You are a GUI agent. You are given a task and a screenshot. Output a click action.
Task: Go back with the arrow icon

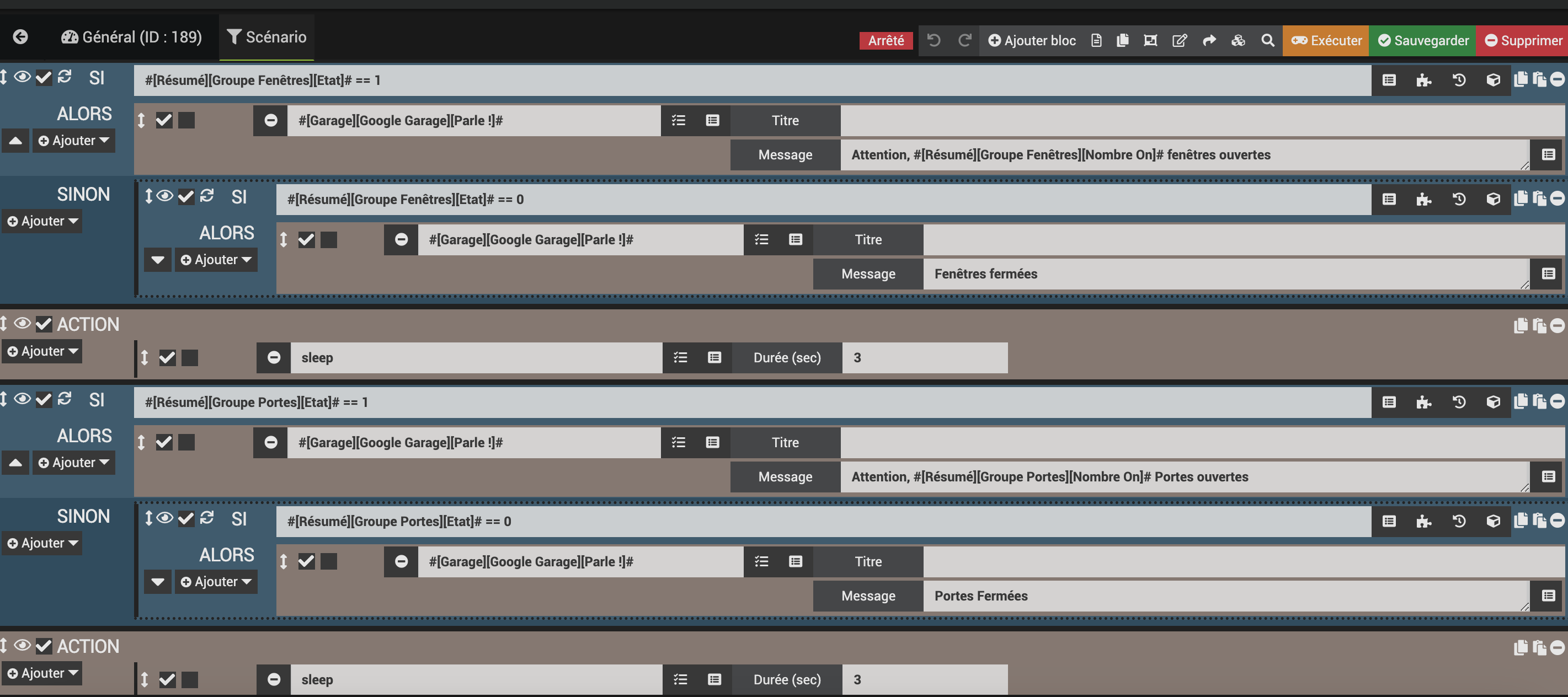20,37
